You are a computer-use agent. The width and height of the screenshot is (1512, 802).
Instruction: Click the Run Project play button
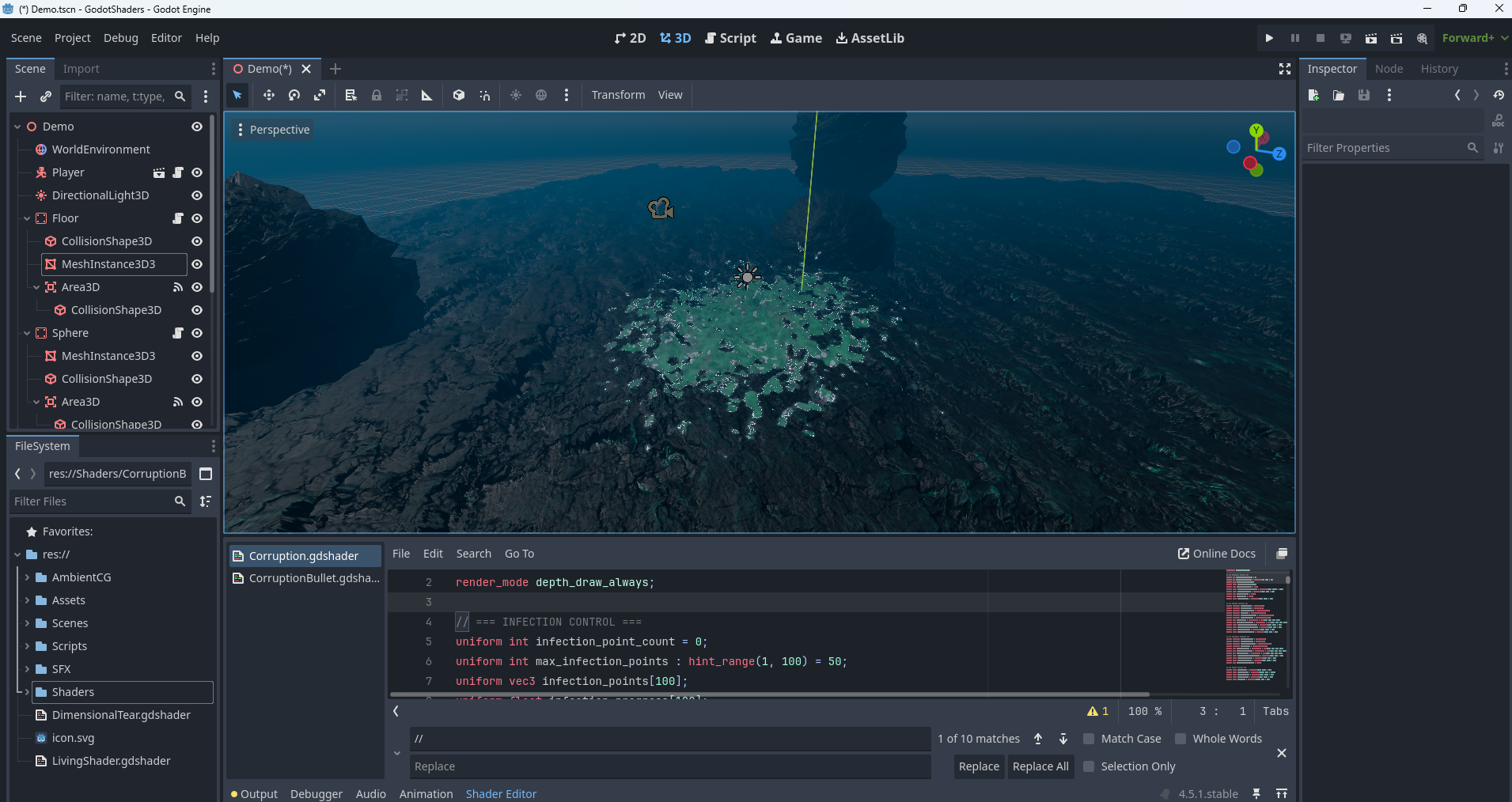point(1269,38)
